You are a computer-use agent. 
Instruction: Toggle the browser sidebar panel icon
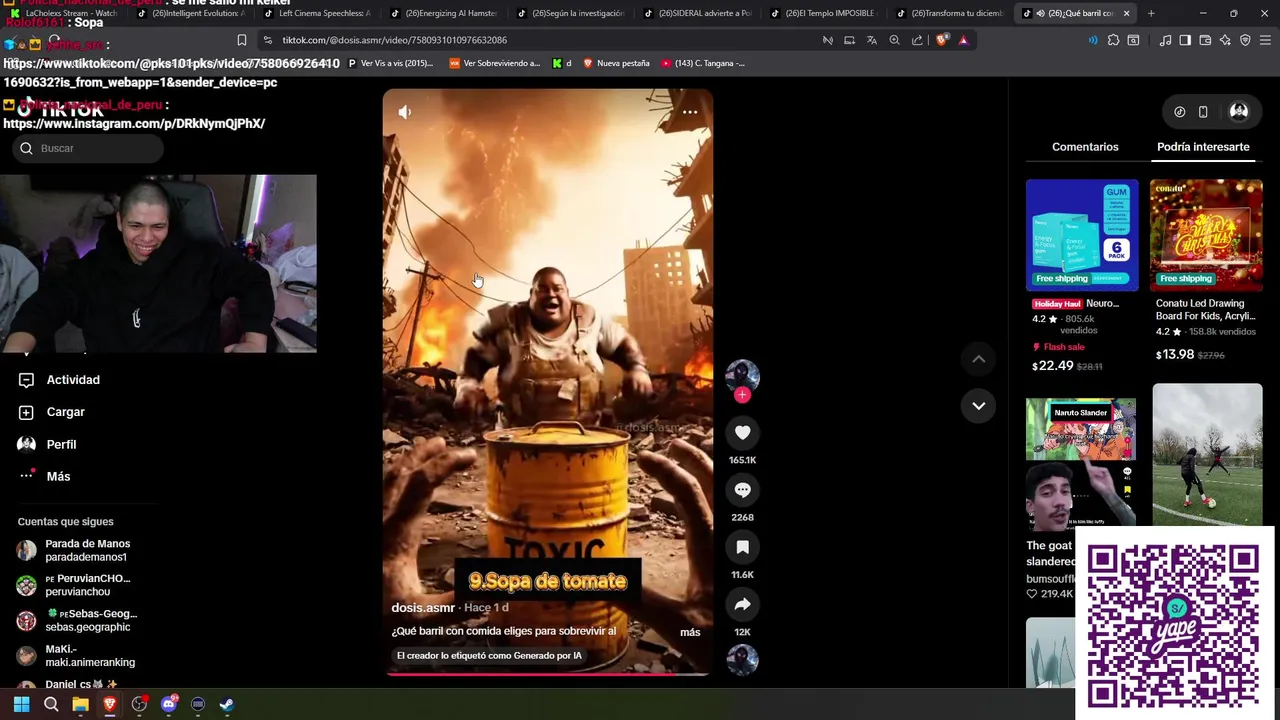click(1185, 40)
